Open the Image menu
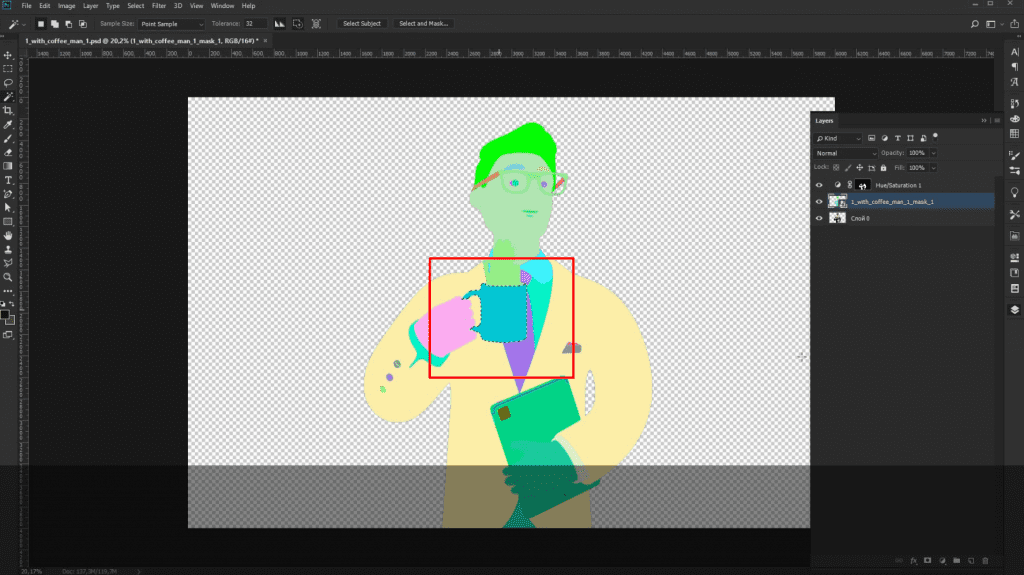Screen dimensions: 1024x575 pos(67,6)
